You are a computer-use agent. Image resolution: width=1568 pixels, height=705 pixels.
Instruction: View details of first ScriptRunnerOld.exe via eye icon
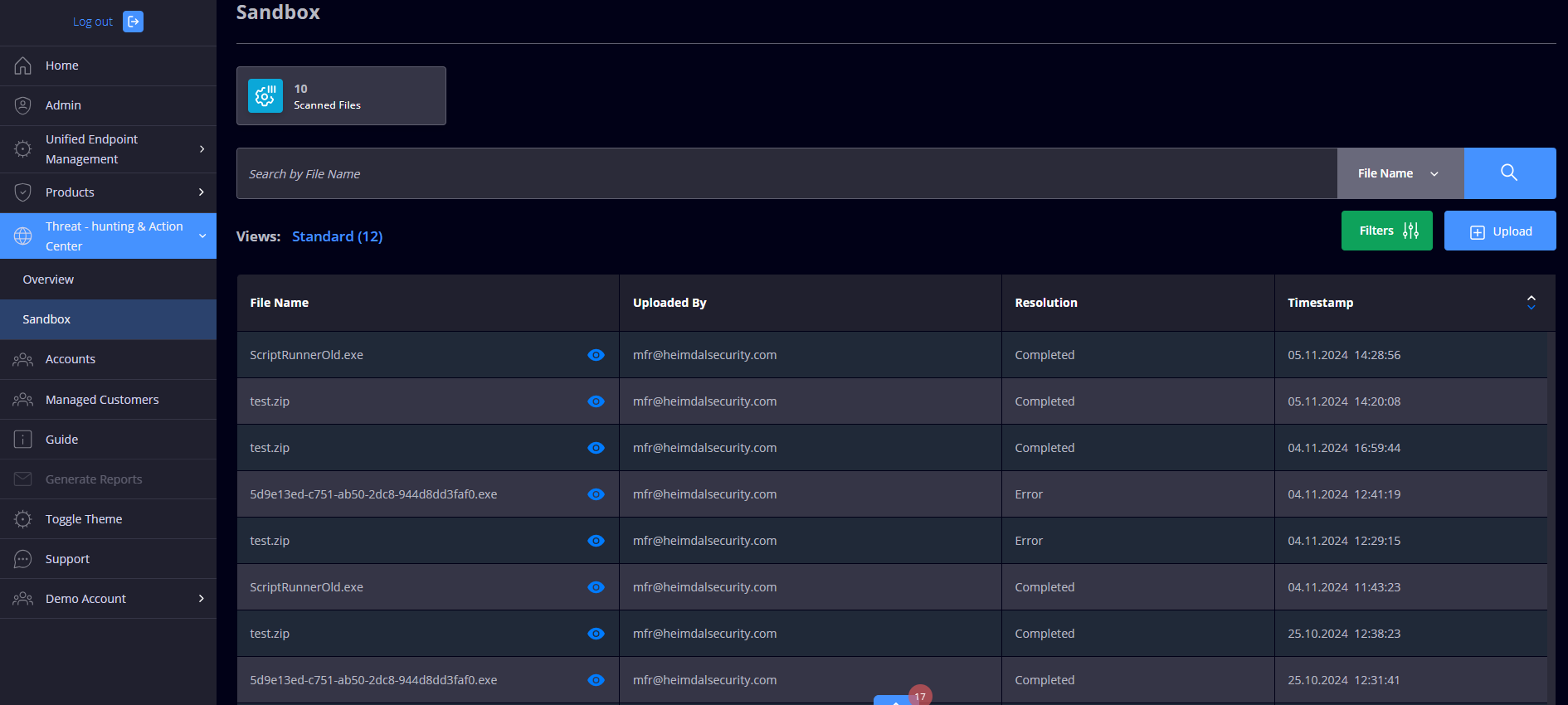596,355
